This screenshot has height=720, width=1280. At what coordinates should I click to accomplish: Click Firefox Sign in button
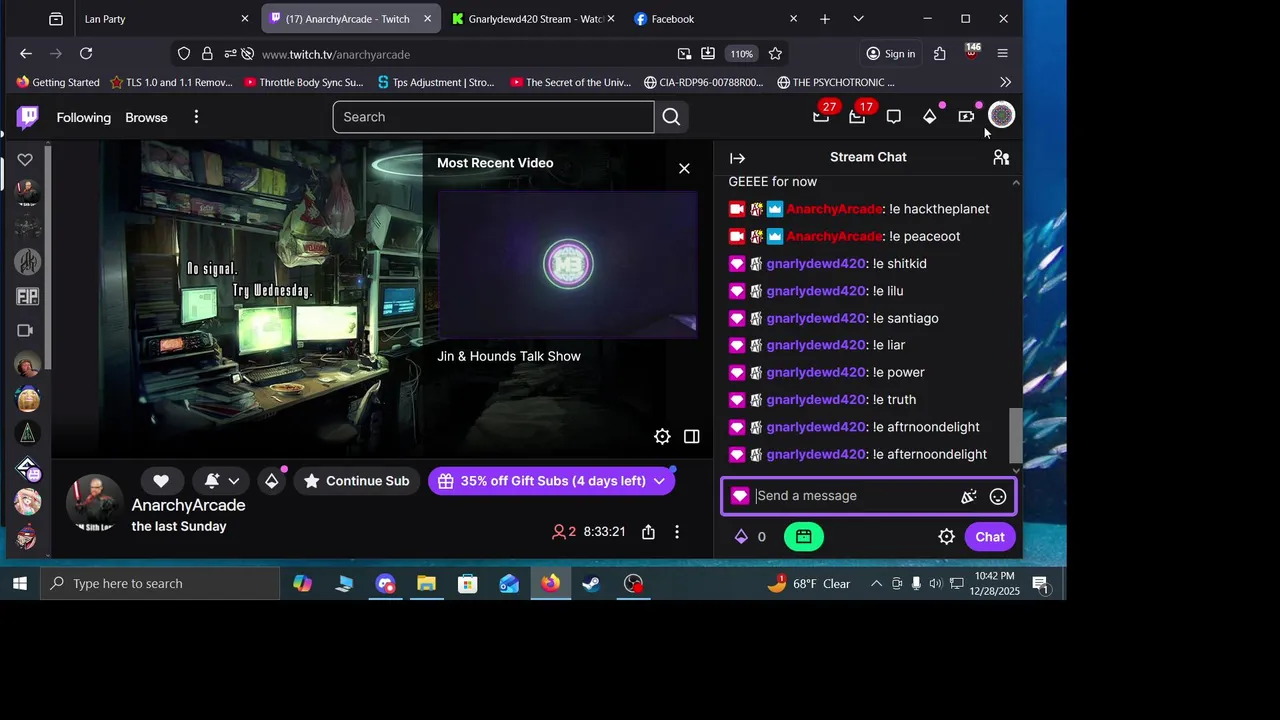pos(890,54)
